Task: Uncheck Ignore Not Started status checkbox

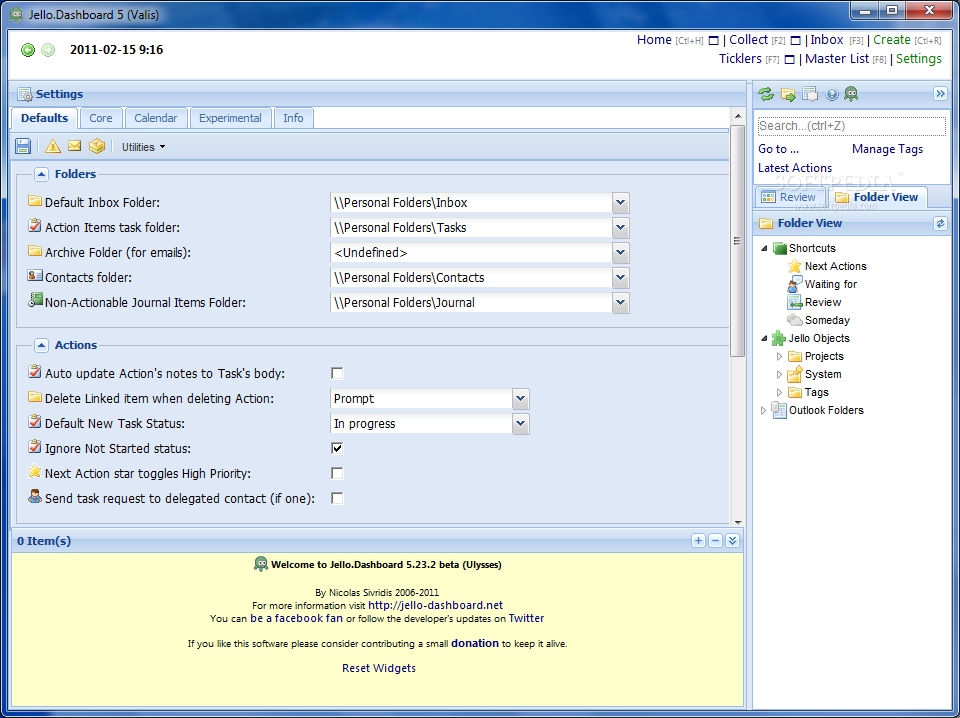Action: click(x=337, y=448)
